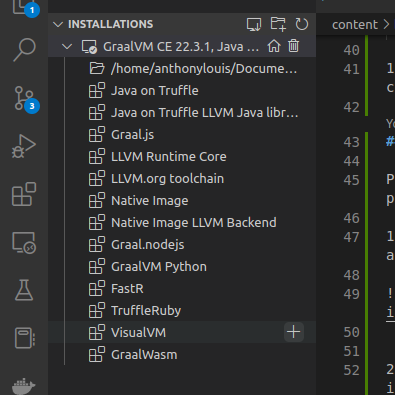Open the Explorer view in activity bar
This screenshot has width=395, height=395.
coord(24,7)
